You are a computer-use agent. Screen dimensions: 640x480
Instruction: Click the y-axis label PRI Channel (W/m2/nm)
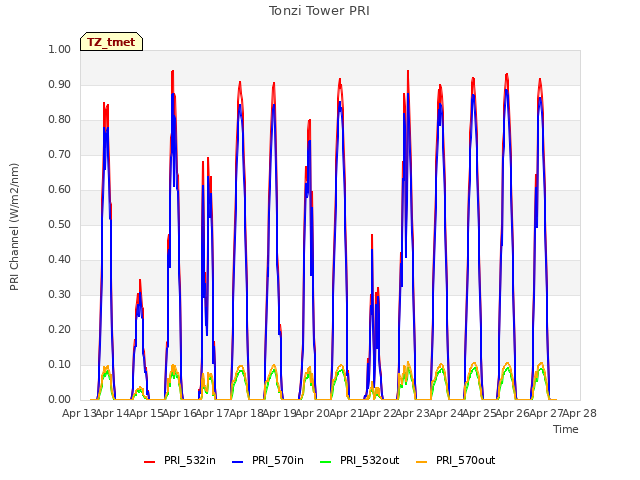[x=14, y=227]
